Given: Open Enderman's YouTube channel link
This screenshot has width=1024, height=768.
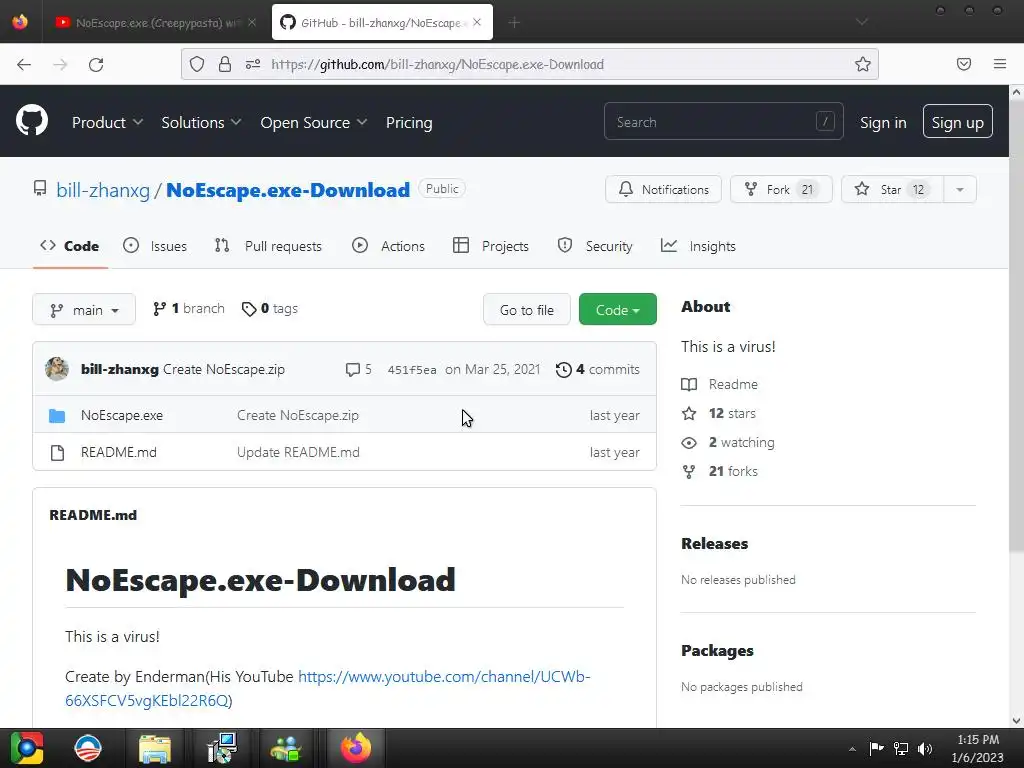Looking at the screenshot, I should [x=328, y=688].
